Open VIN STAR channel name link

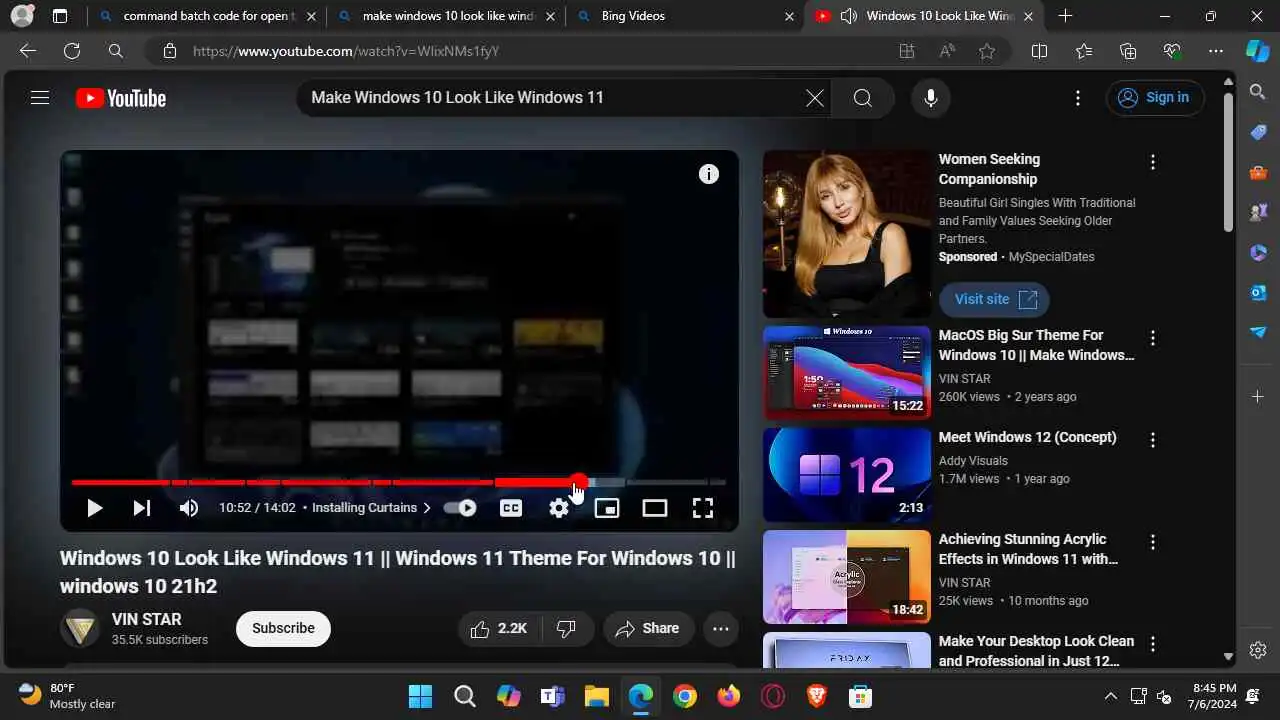(147, 619)
